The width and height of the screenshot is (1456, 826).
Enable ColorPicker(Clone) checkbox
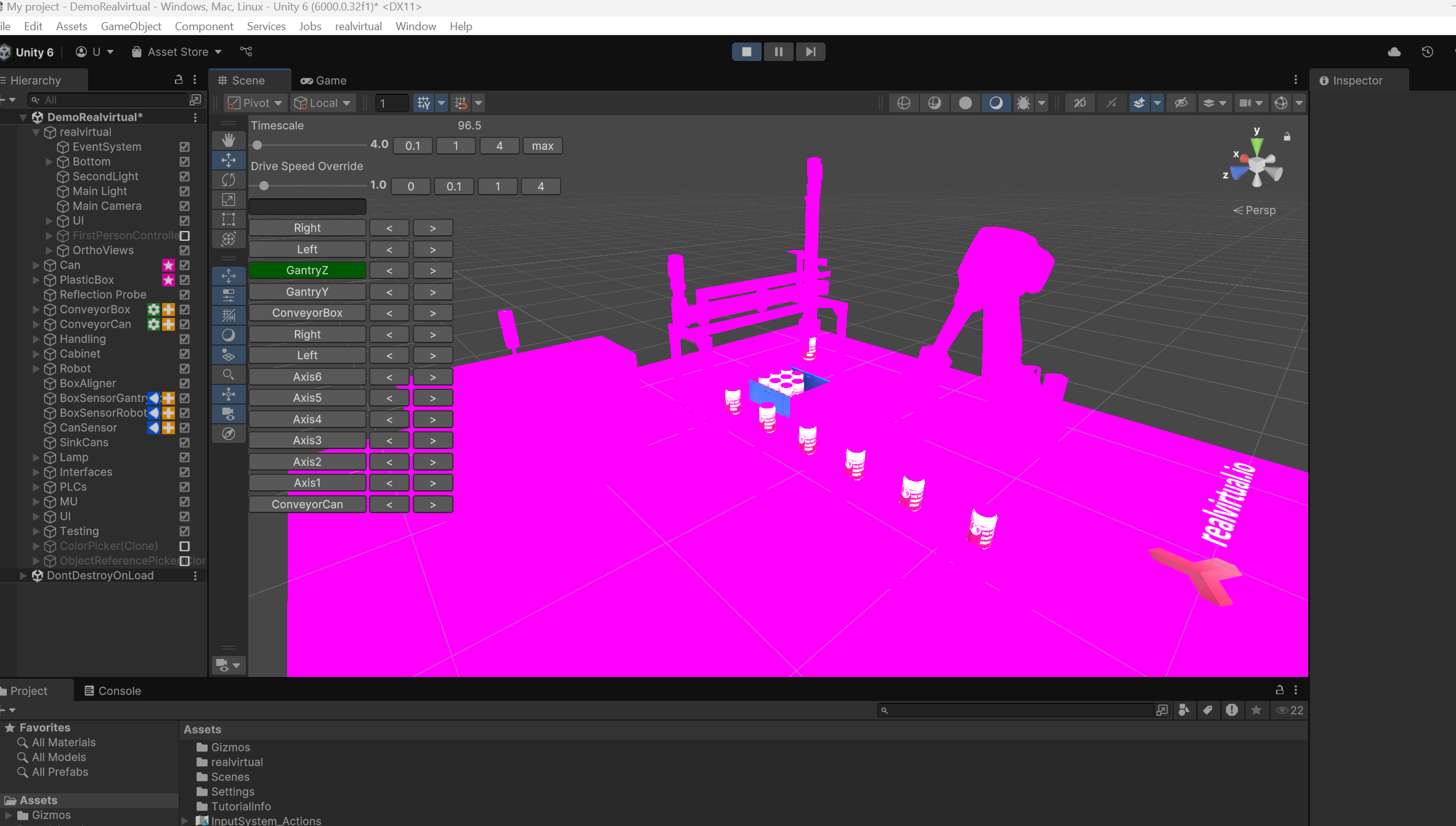(184, 546)
